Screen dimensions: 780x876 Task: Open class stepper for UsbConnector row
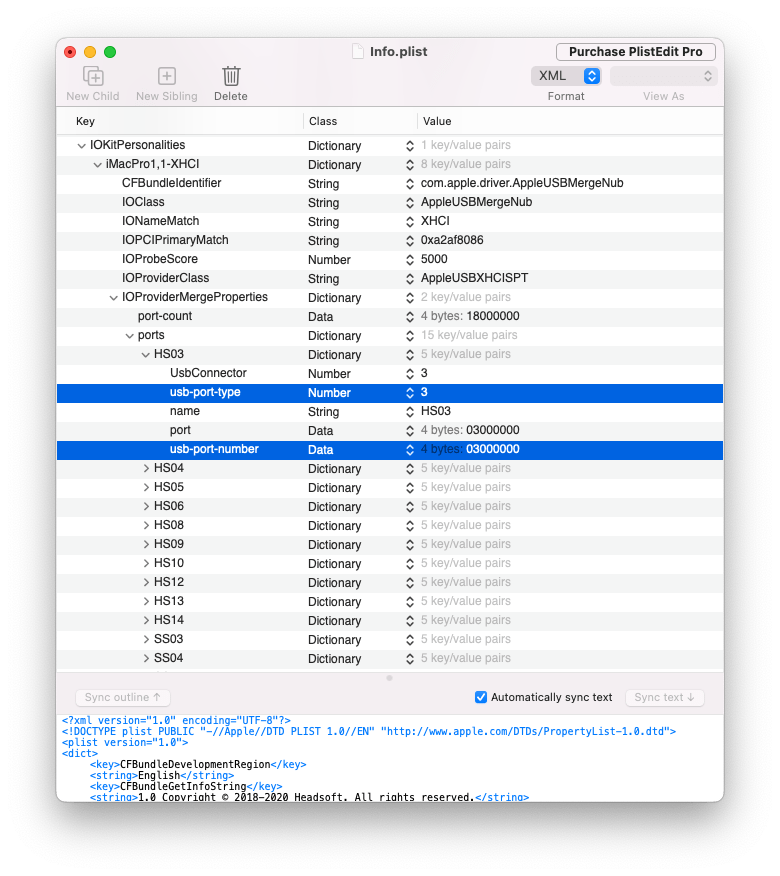tap(410, 373)
